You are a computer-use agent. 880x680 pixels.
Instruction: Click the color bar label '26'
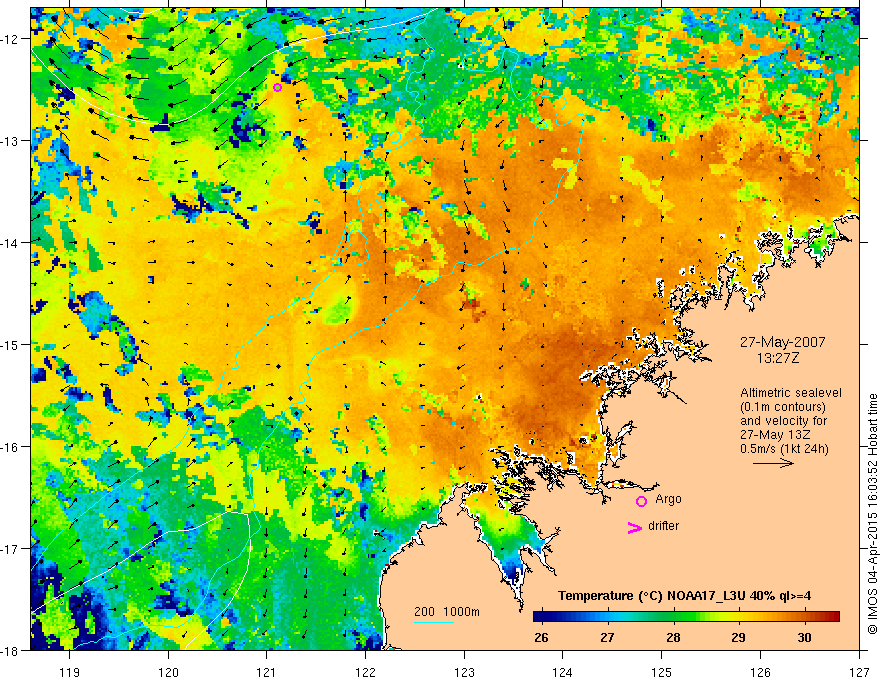[x=541, y=638]
